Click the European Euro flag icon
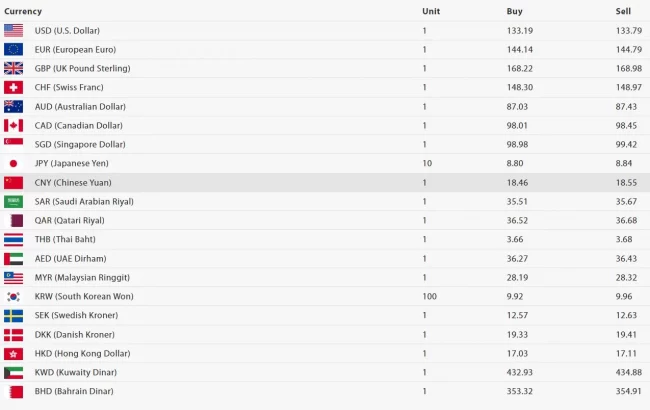This screenshot has height=410, width=650. tap(14, 49)
